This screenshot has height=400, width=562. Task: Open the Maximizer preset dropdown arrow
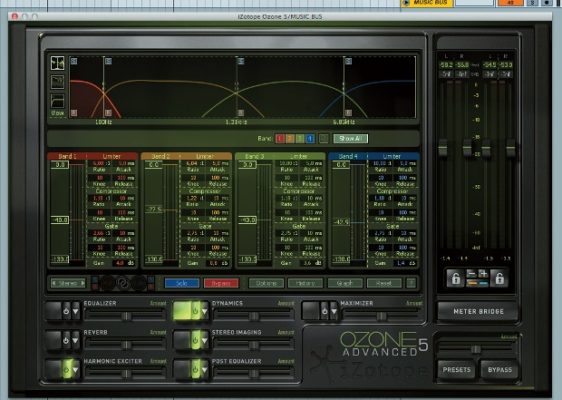pyautogui.click(x=334, y=311)
